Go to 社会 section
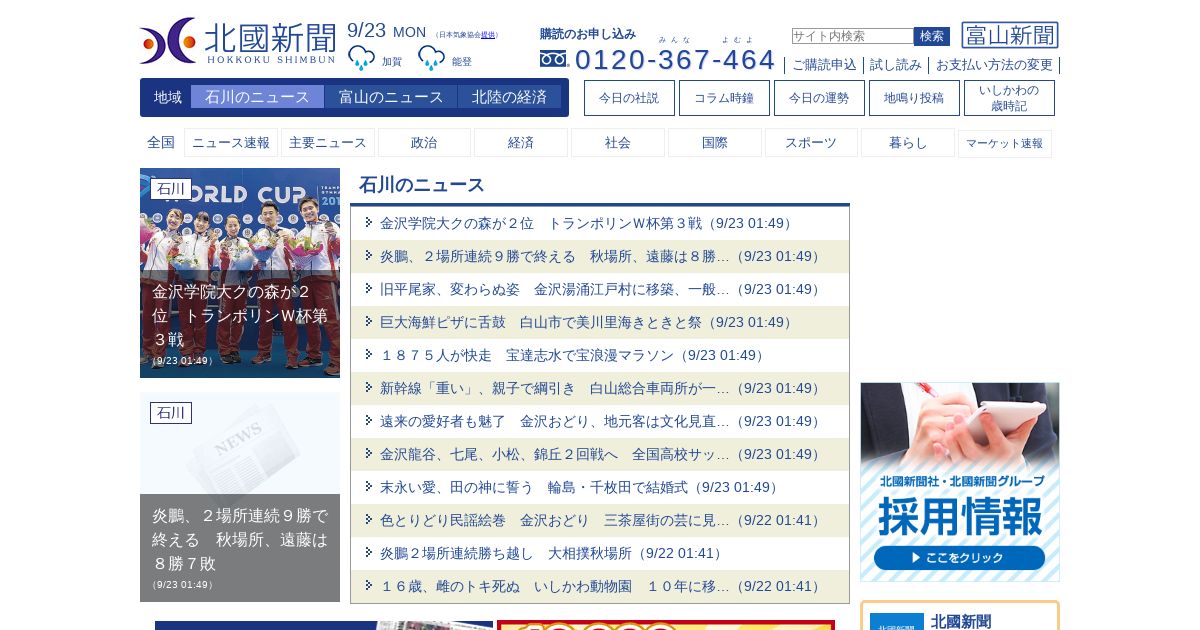The height and width of the screenshot is (630, 1200). (x=618, y=143)
